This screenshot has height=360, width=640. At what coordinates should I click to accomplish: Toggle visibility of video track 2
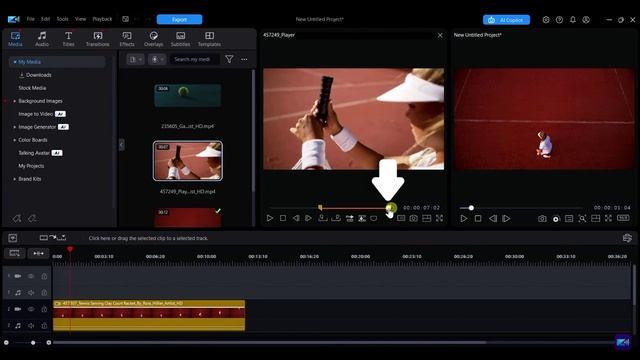[31, 309]
